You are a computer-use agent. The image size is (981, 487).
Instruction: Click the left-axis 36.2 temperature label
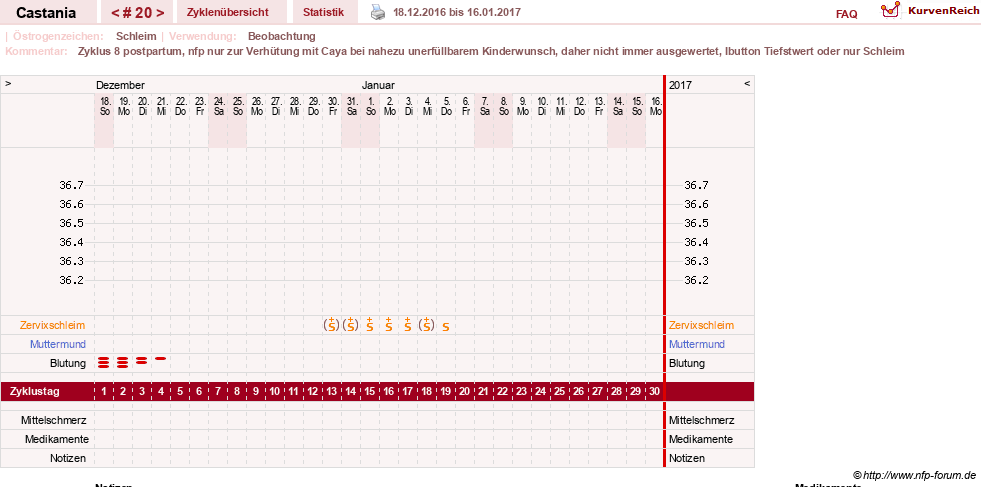71,280
